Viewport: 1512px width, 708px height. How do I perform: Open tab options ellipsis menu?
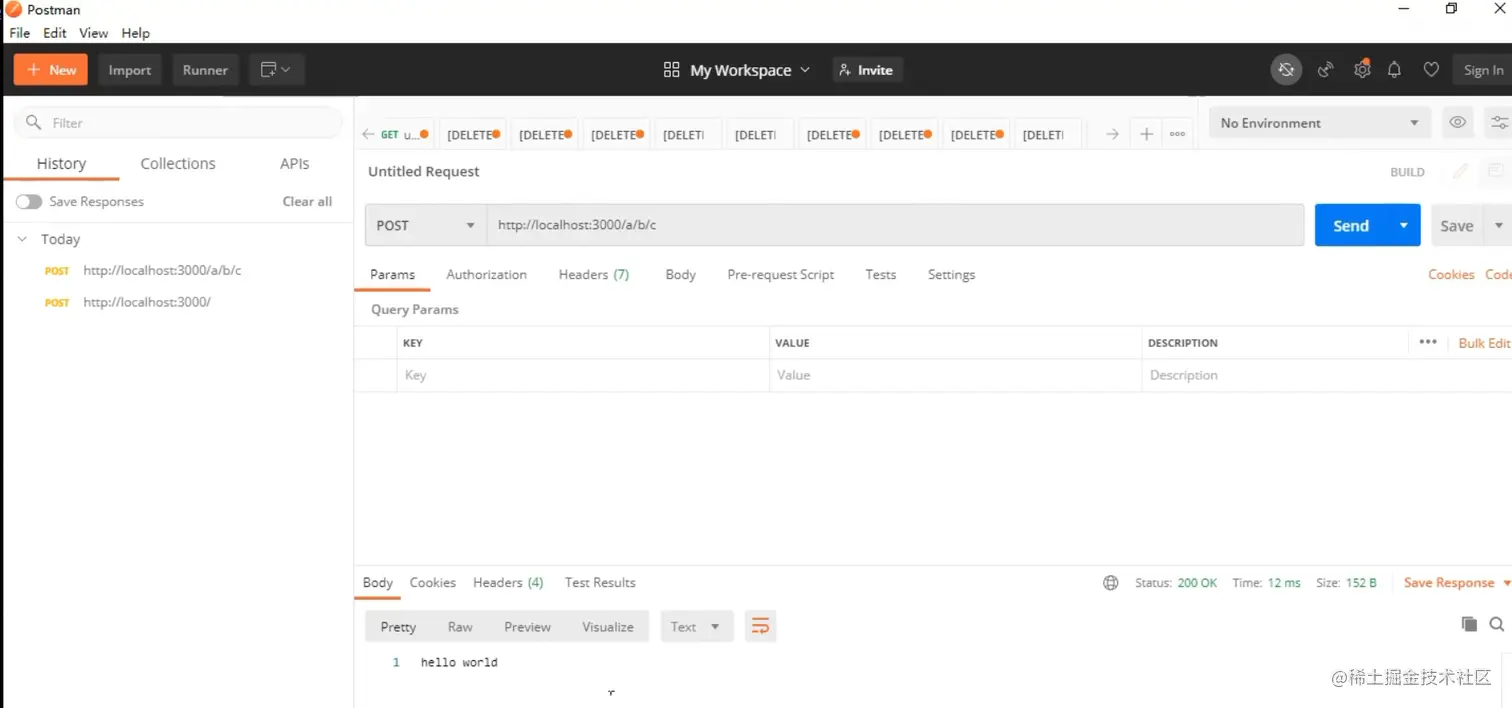(1177, 134)
